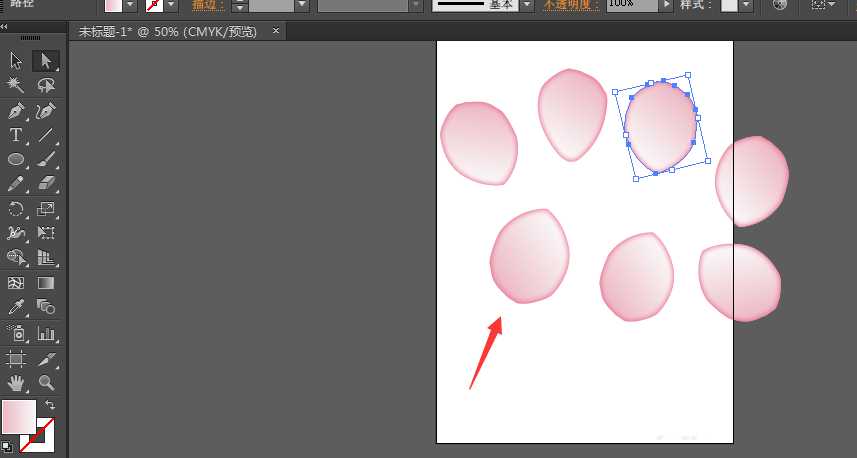Select the Artboard tool
The height and width of the screenshot is (458, 857).
16,359
